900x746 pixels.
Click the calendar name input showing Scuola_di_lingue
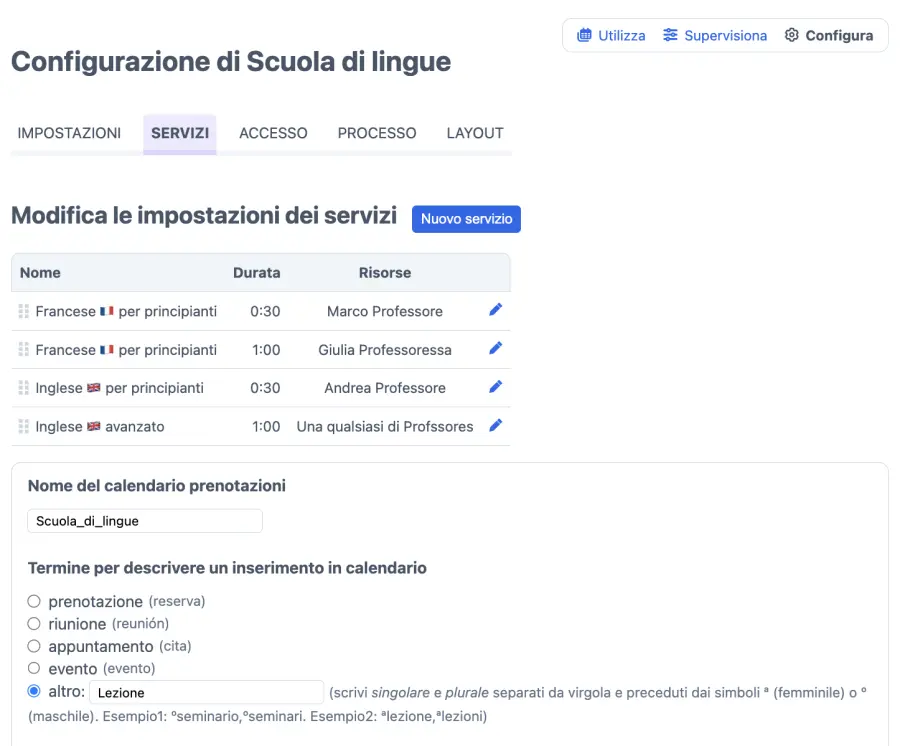point(144,520)
